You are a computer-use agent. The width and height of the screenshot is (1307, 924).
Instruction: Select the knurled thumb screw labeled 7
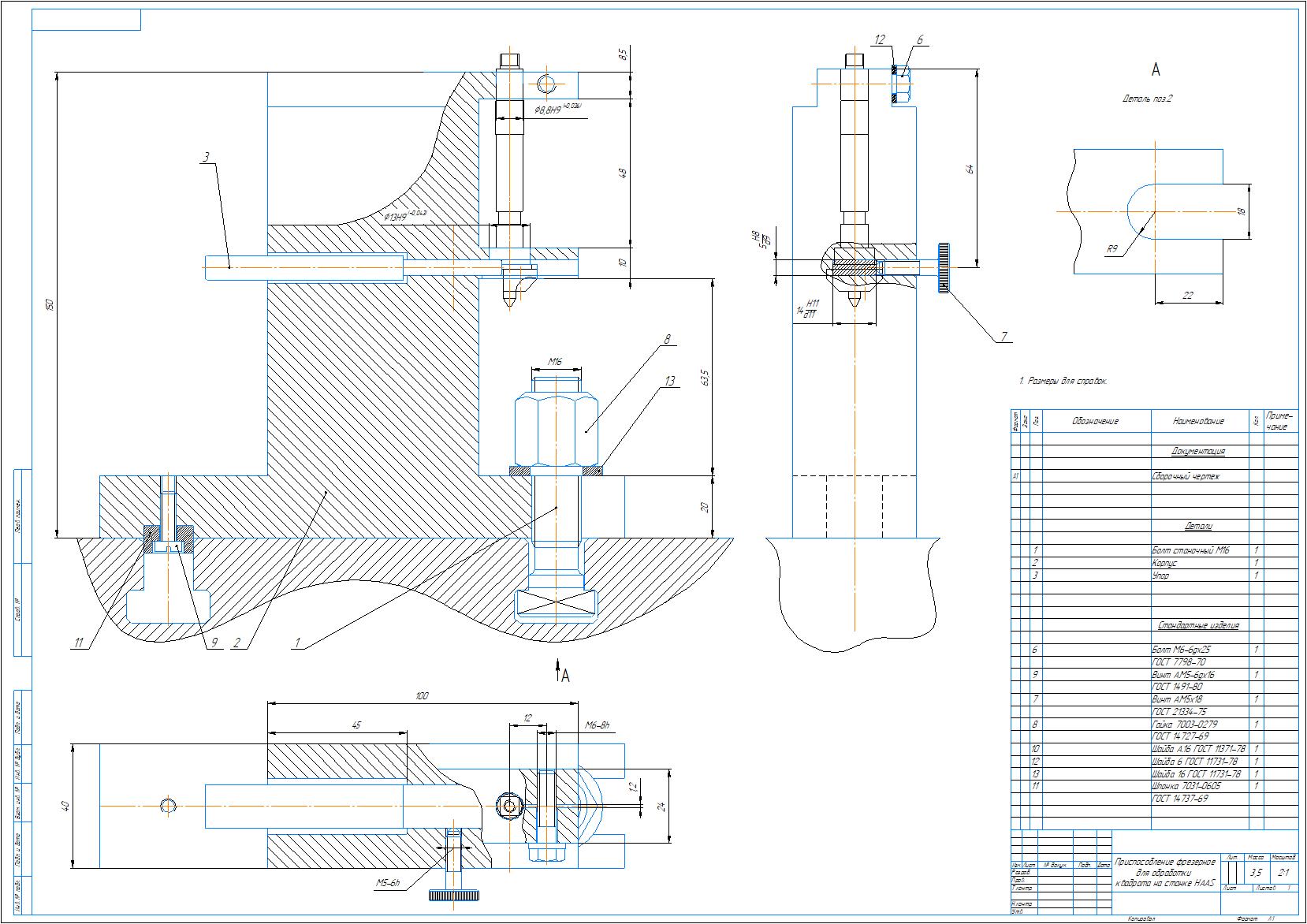(943, 268)
